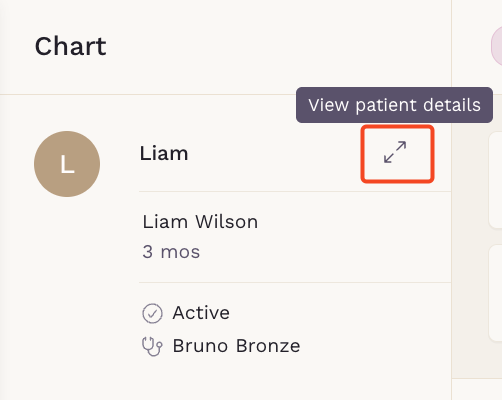The image size is (502, 400).
Task: Click the white letter L inside the avatar
Action: [x=67, y=164]
